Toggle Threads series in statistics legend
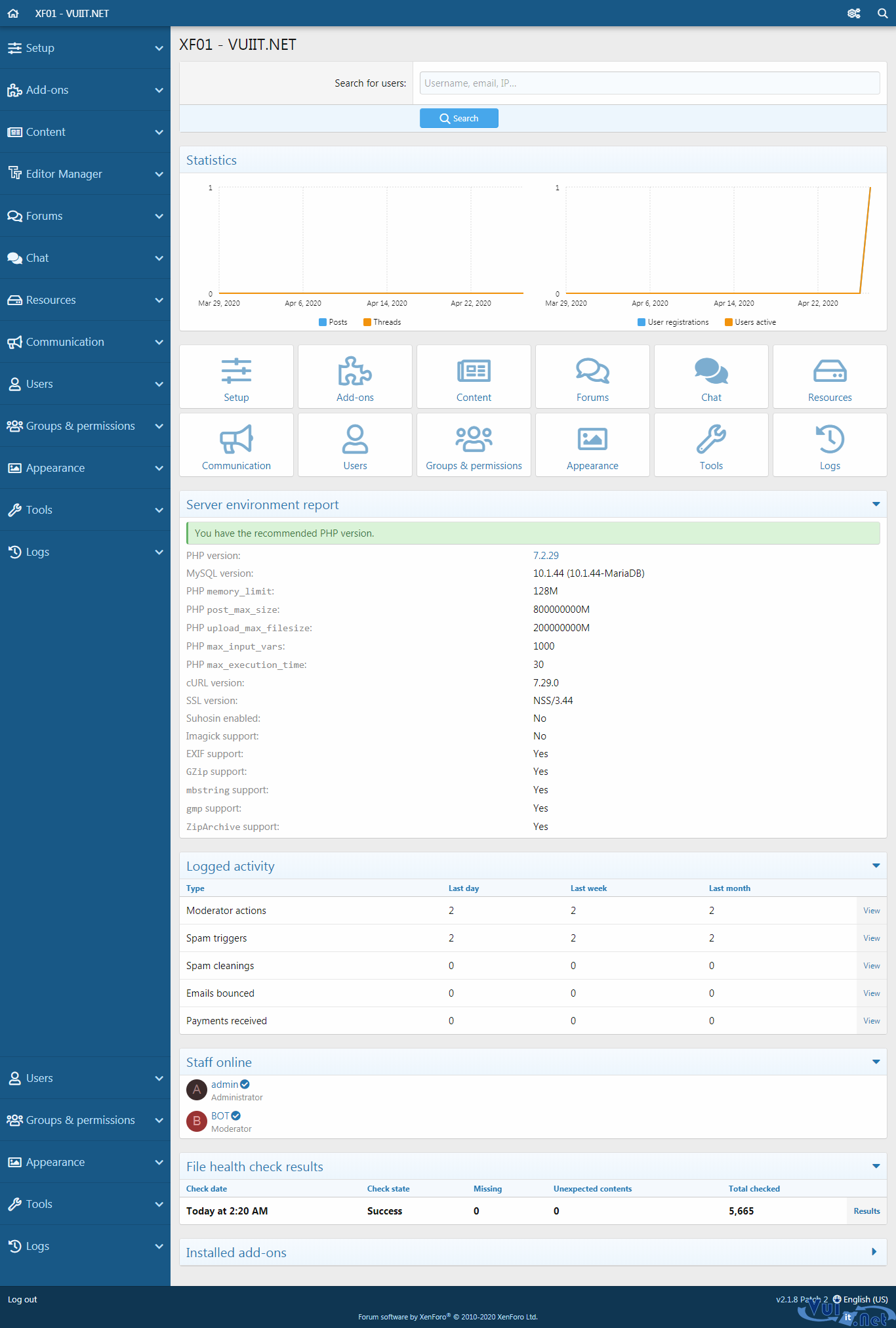 click(382, 322)
